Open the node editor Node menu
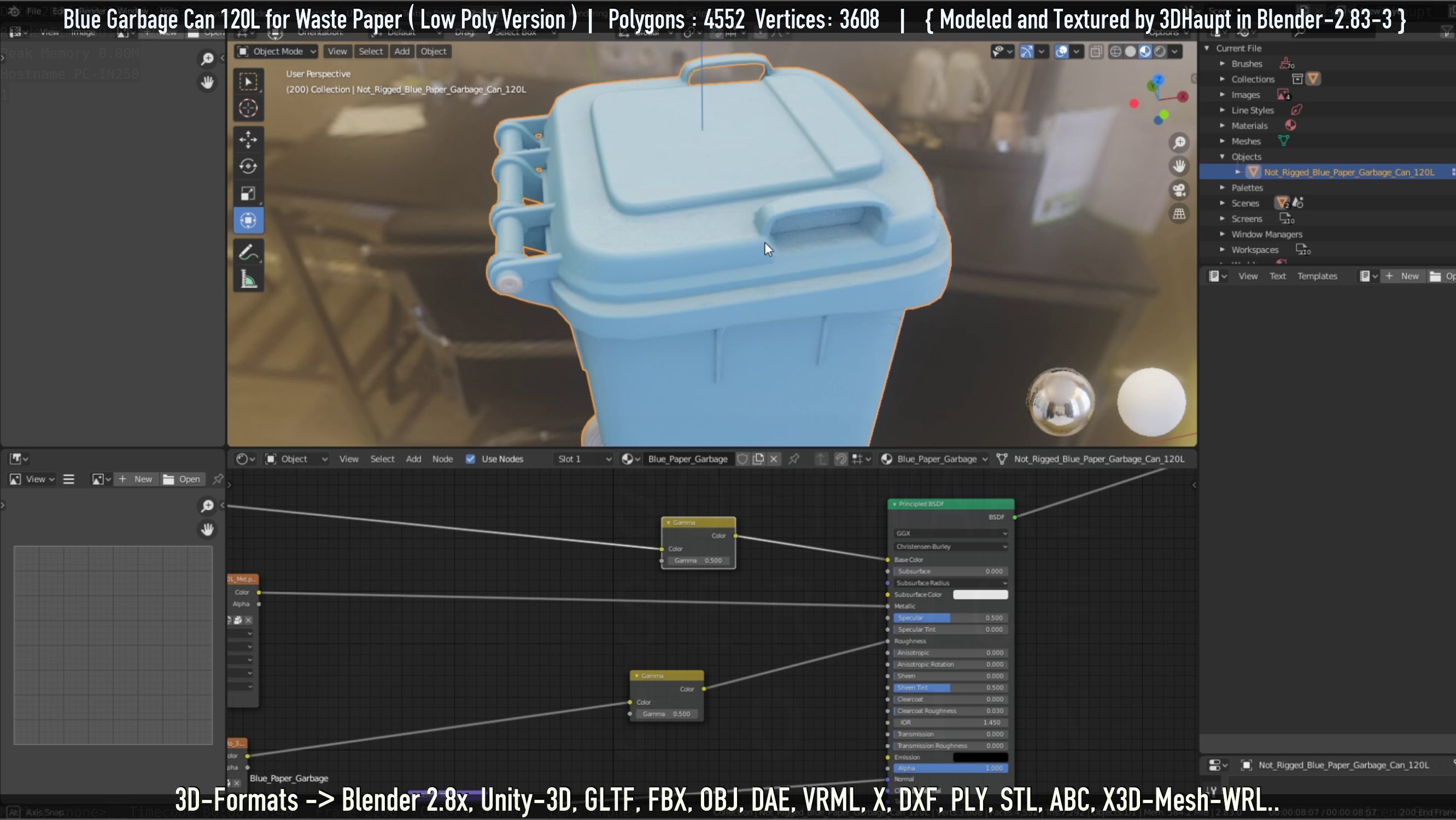Viewport: 1456px width, 820px height. [x=442, y=459]
